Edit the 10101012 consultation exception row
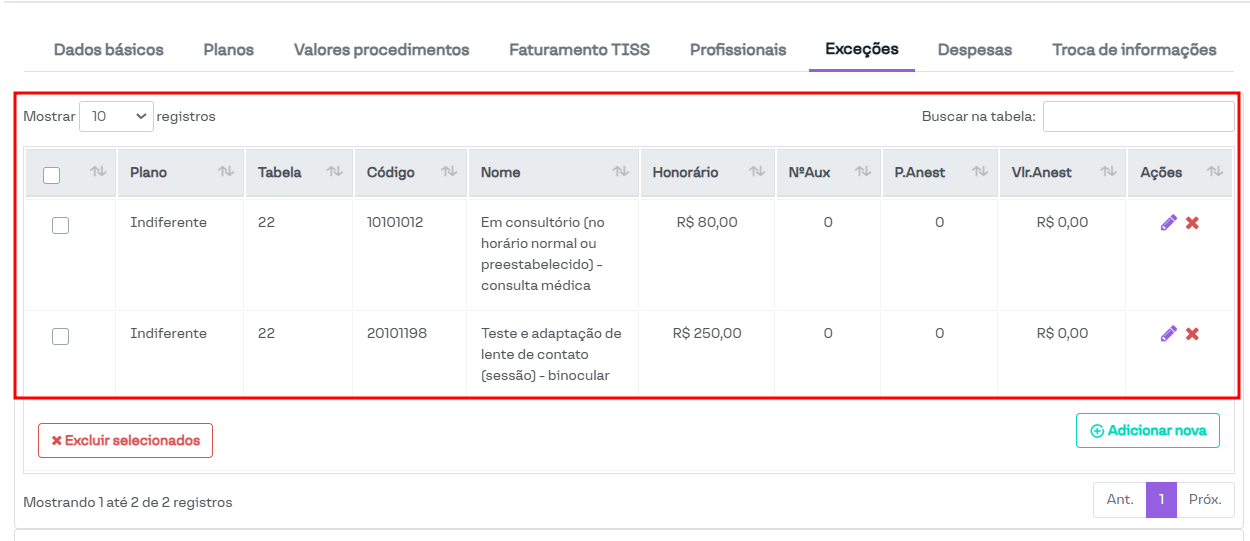Screen dimensions: 1250x541 (1168, 223)
